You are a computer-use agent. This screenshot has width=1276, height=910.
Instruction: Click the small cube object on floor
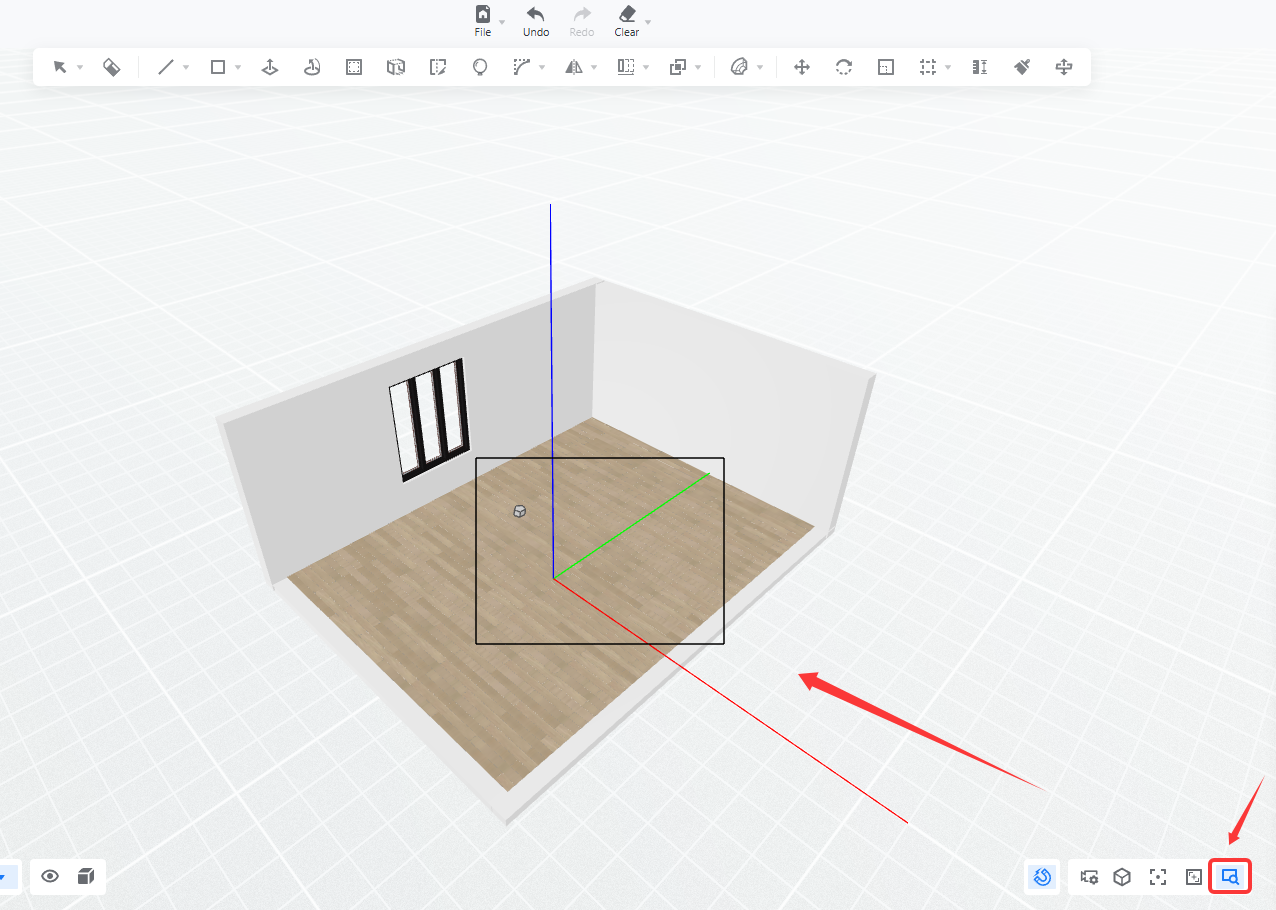pos(519,511)
